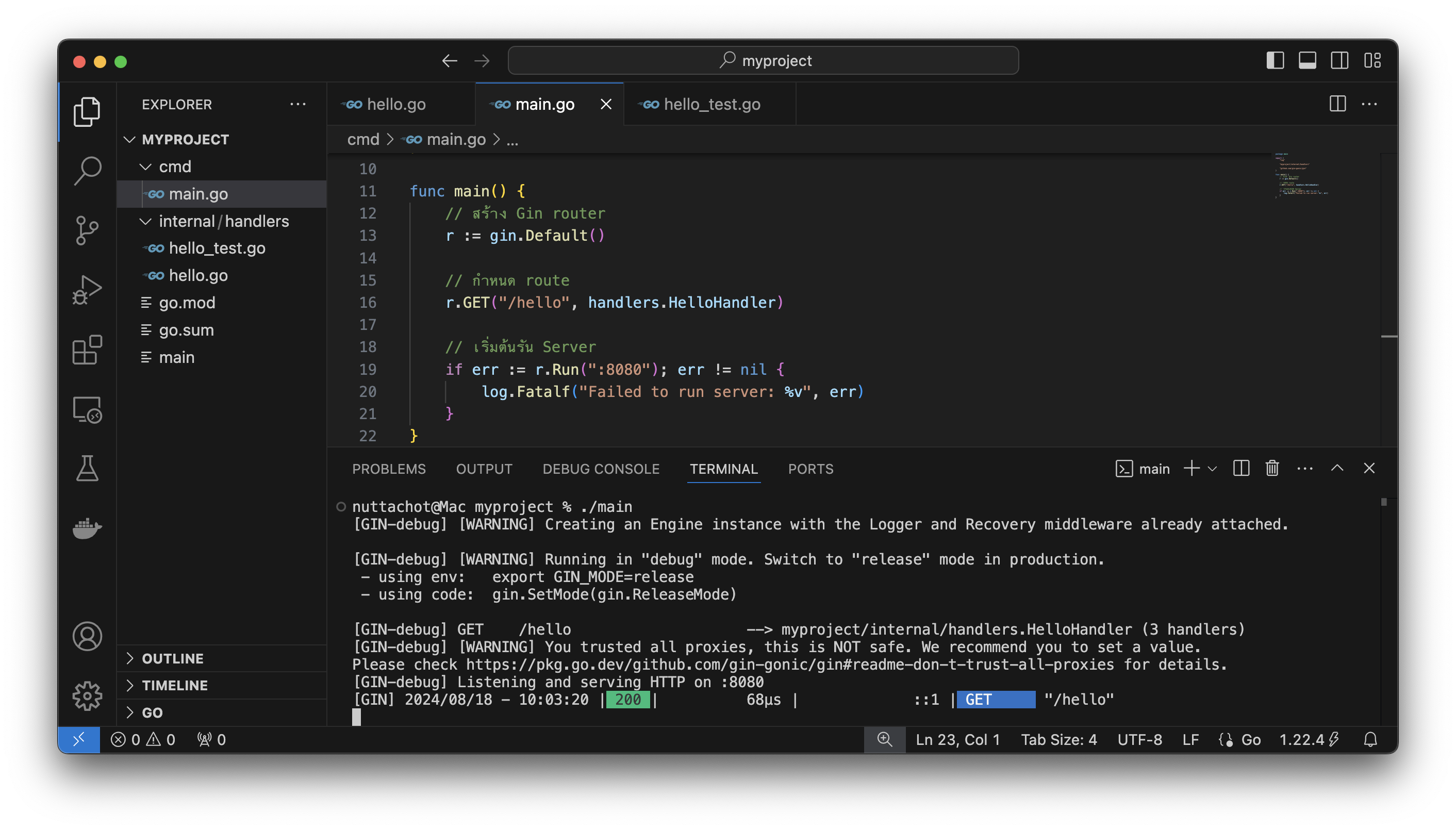The image size is (1456, 830).
Task: Expand the OUTLINE section
Action: pyautogui.click(x=173, y=658)
